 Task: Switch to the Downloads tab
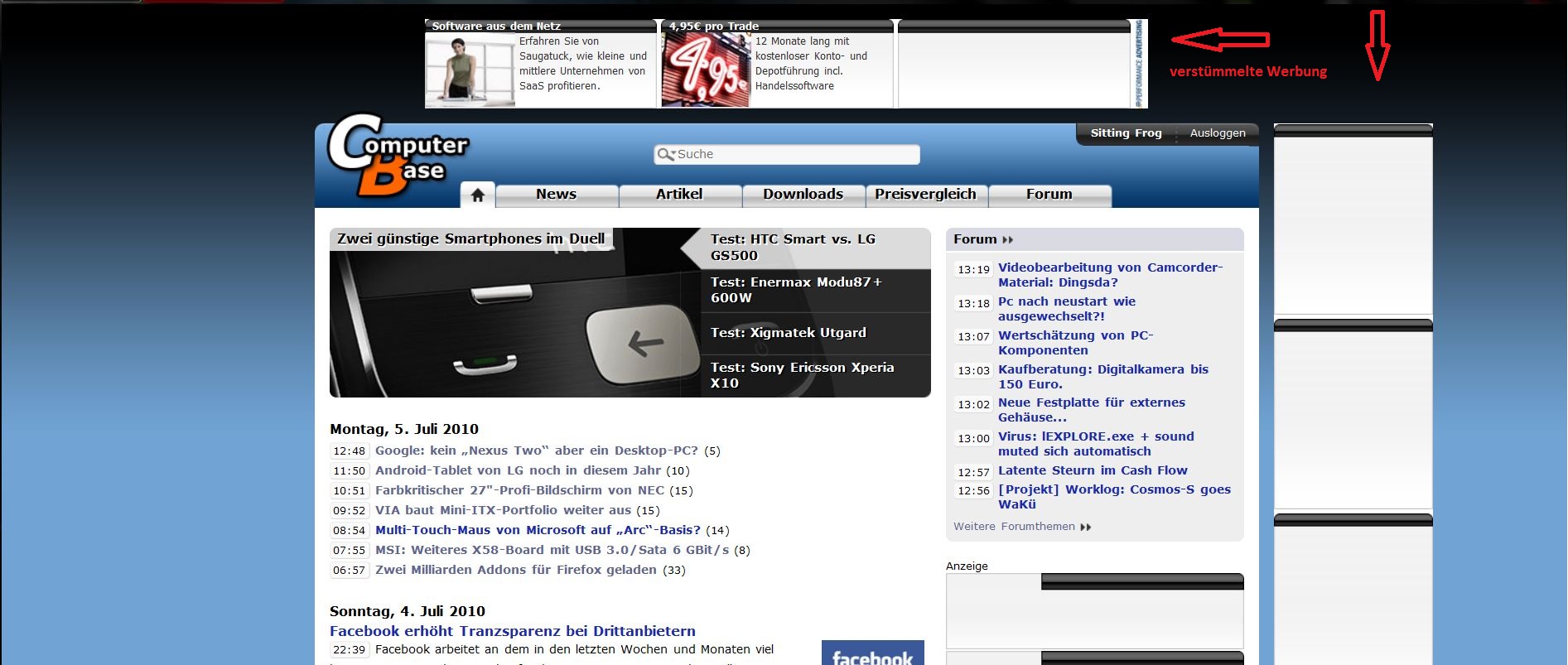tap(803, 195)
